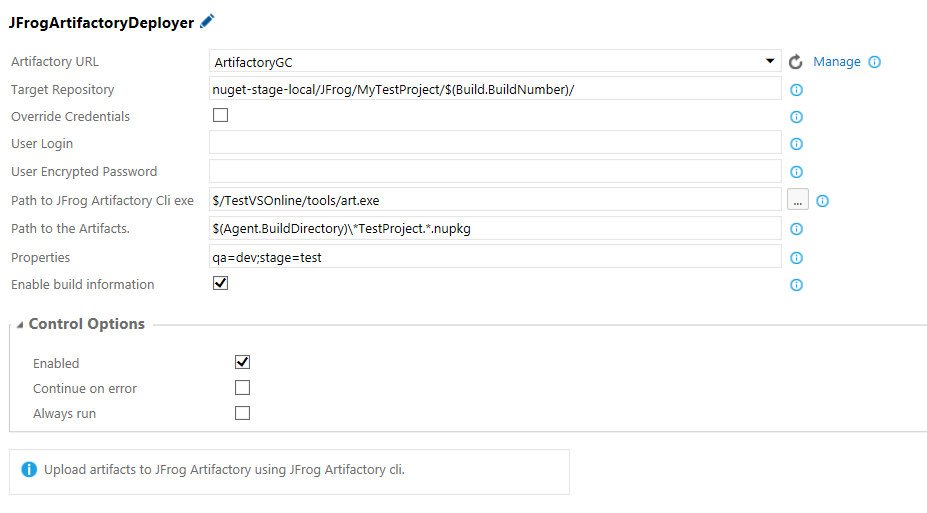Tick the Override Credentials checkbox
This screenshot has width=927, height=513.
pos(221,115)
